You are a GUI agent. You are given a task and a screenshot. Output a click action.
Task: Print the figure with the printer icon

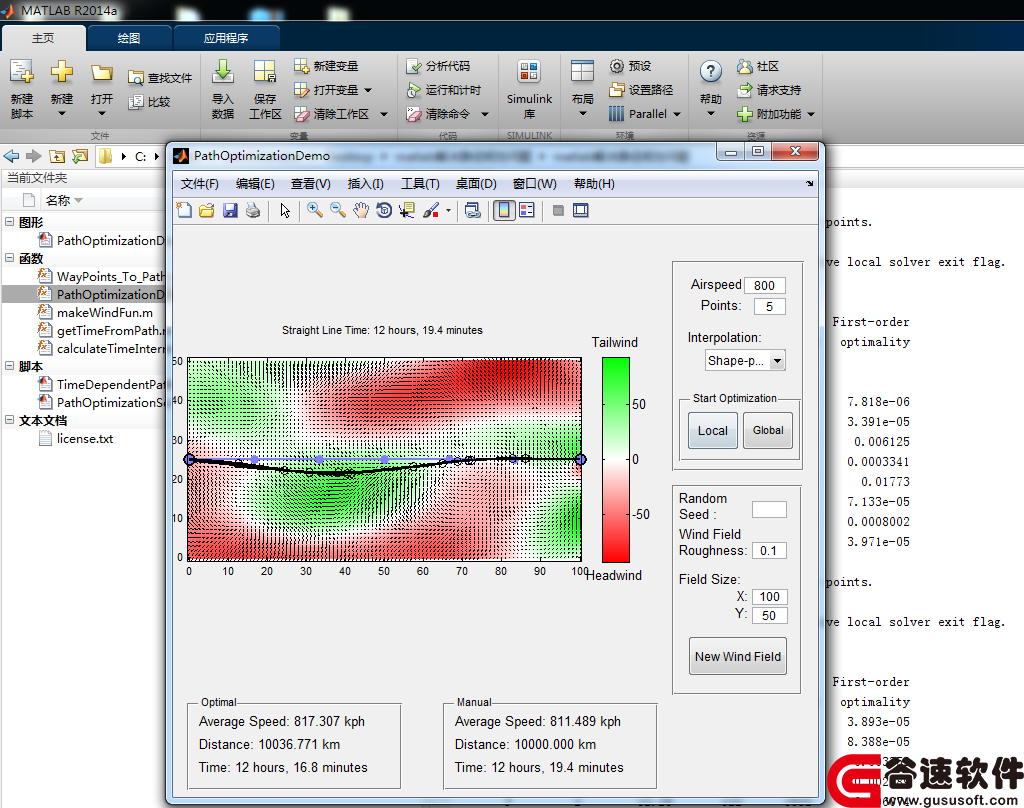[x=253, y=210]
